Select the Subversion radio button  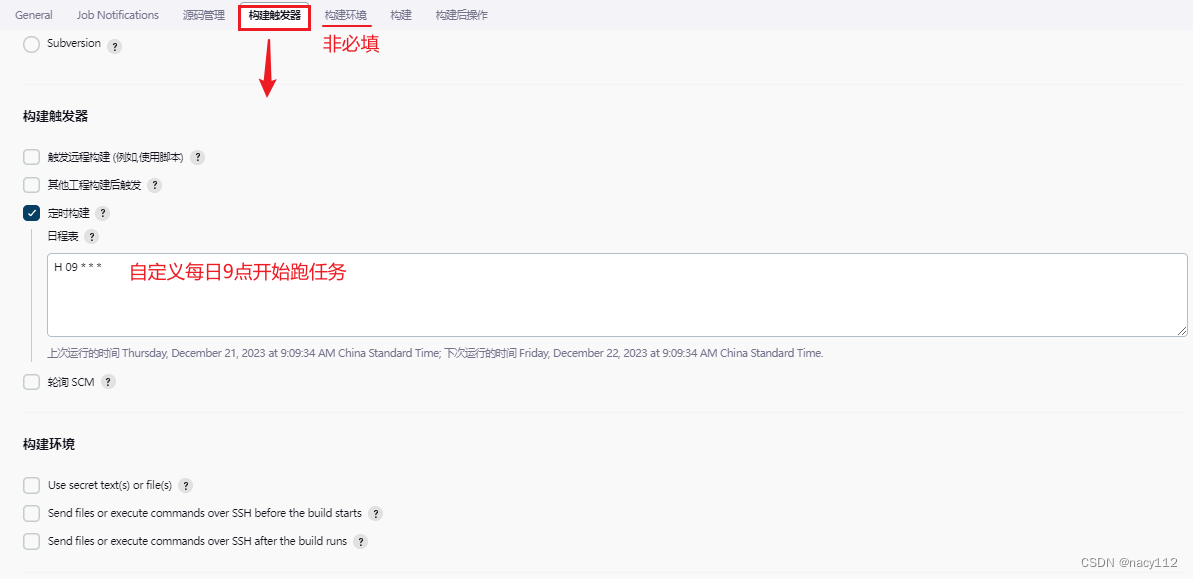click(31, 45)
